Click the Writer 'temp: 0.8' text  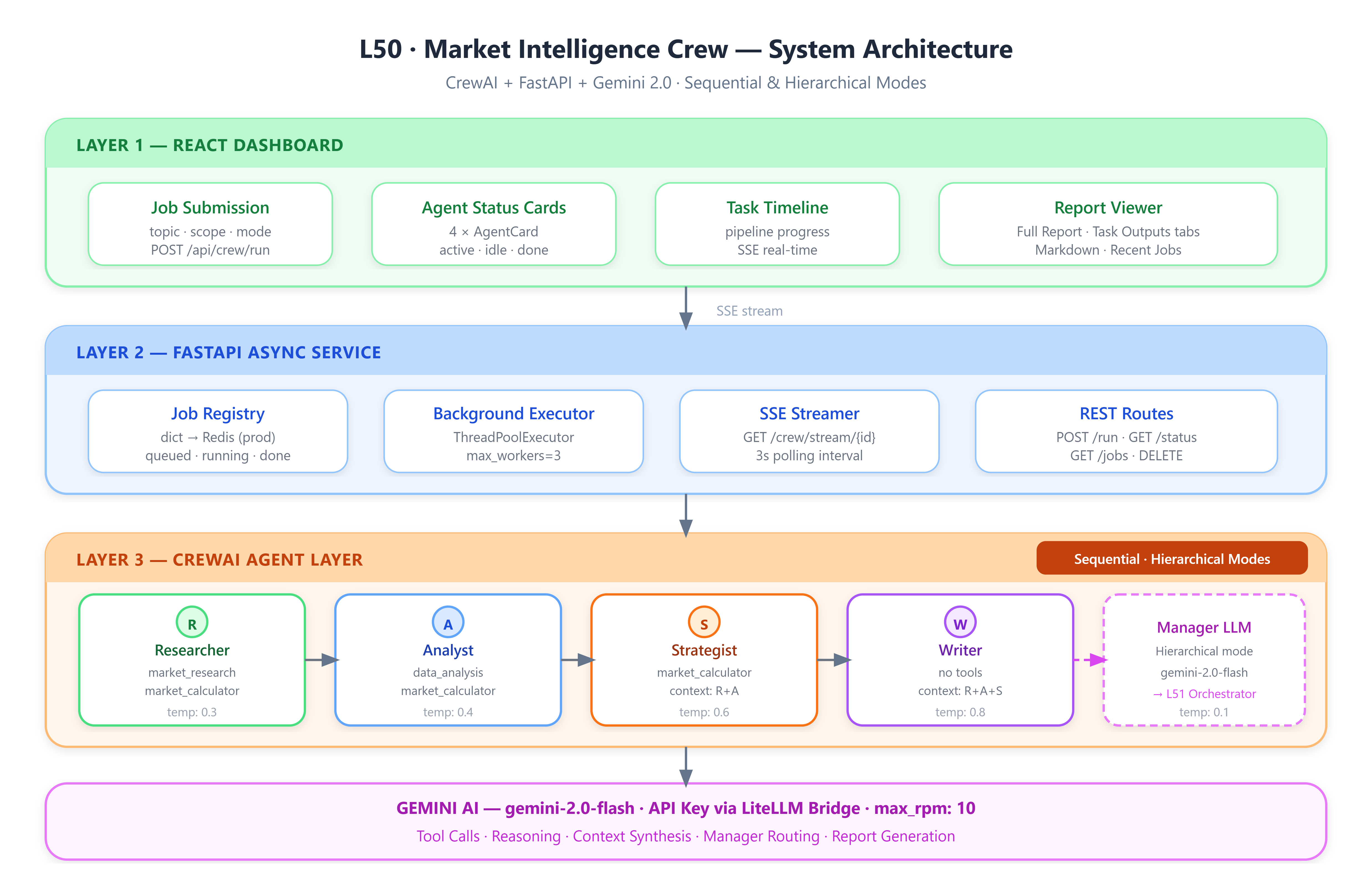960,712
